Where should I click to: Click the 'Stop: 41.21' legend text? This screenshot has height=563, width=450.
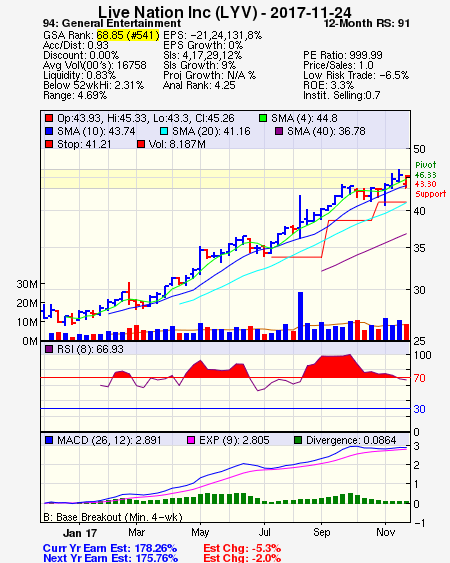[84, 144]
